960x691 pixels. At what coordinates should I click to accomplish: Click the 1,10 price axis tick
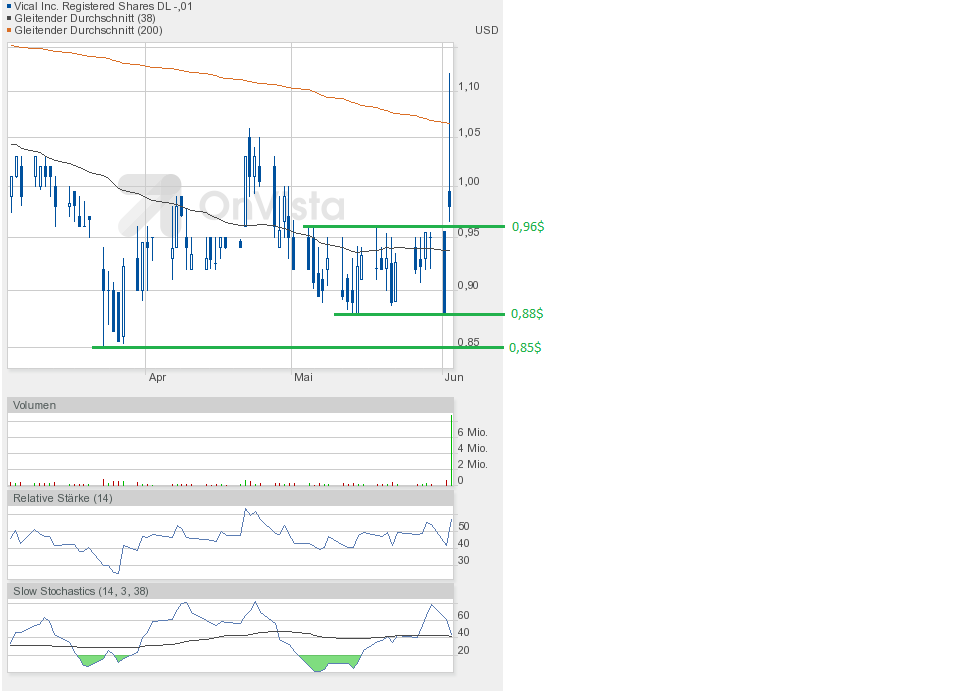(468, 87)
